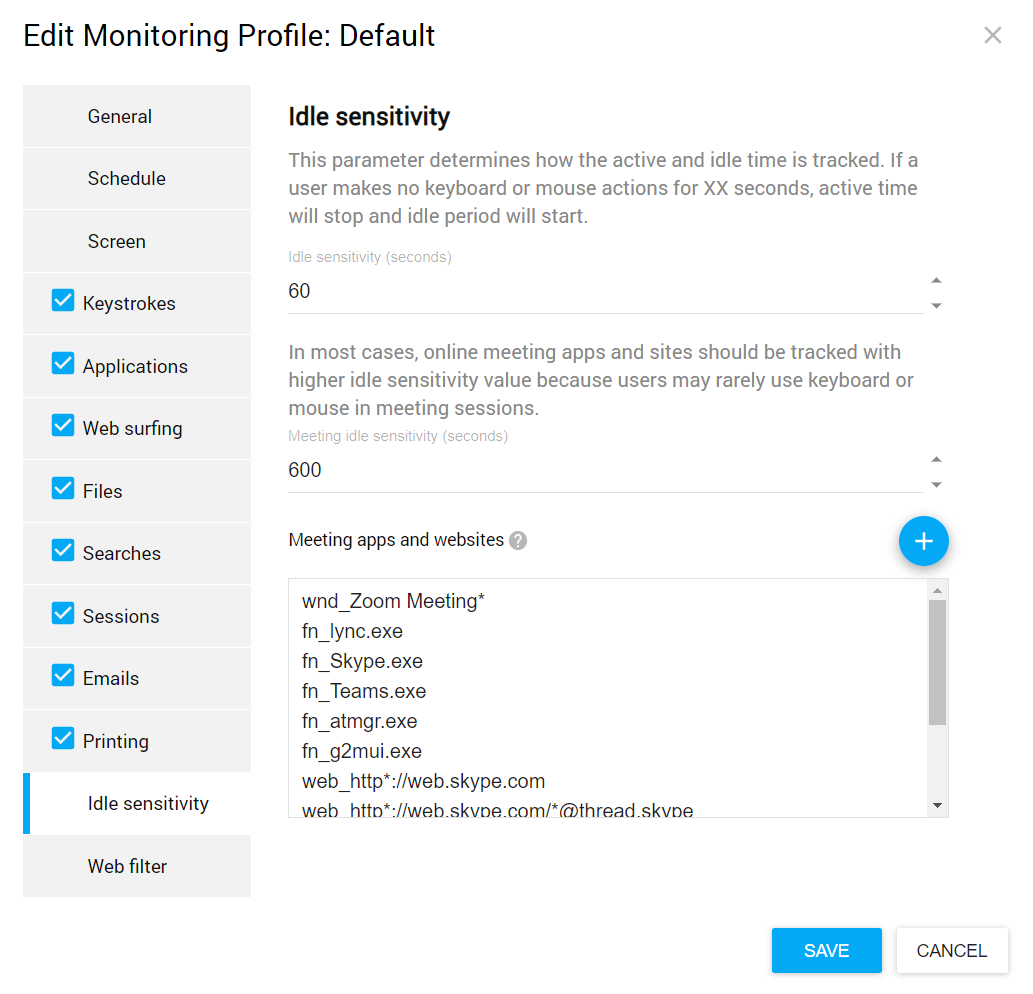Disable the Printing checkbox
This screenshot has width=1033, height=994.
[63, 739]
